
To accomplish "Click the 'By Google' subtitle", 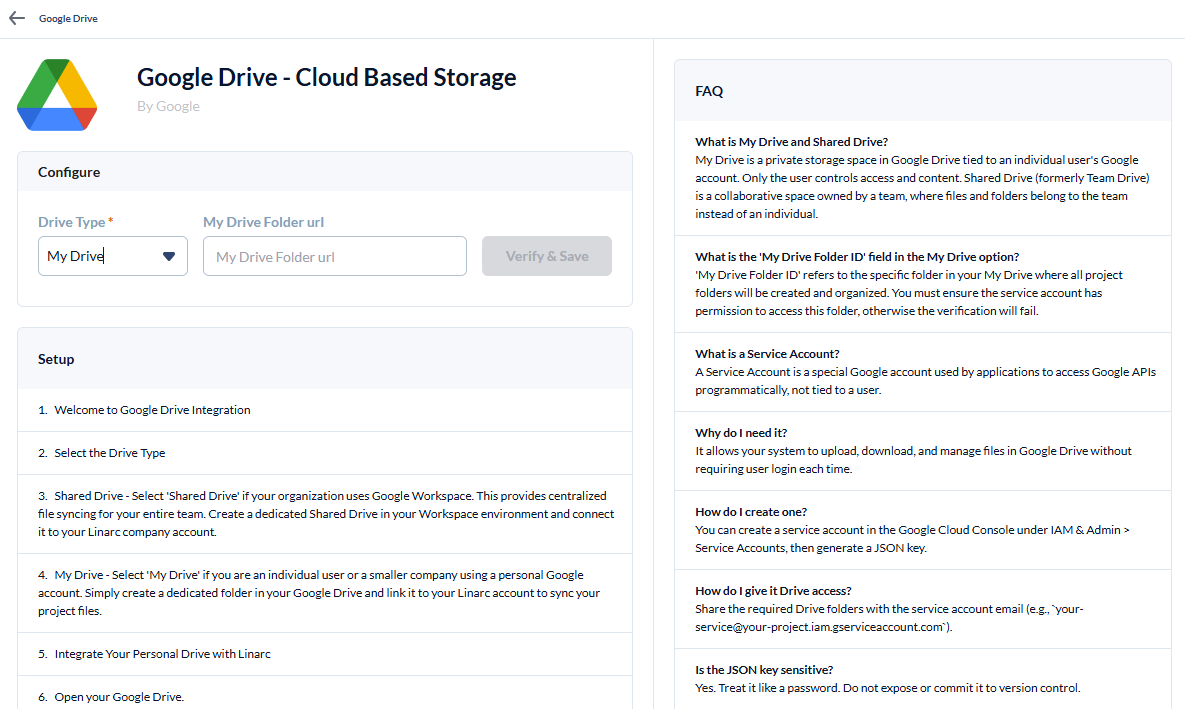I will pos(168,106).
